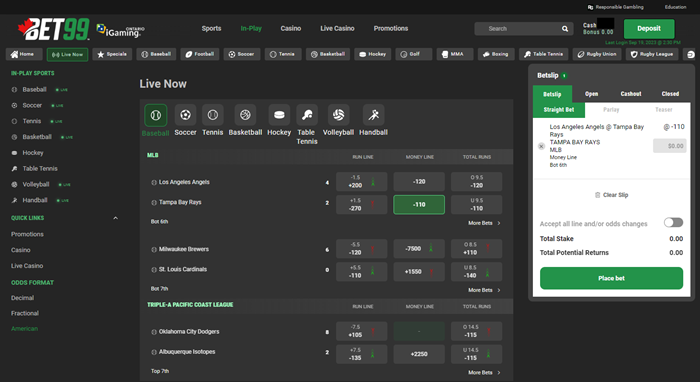
Task: Open Promotions in Quick Links
Action: 27,234
